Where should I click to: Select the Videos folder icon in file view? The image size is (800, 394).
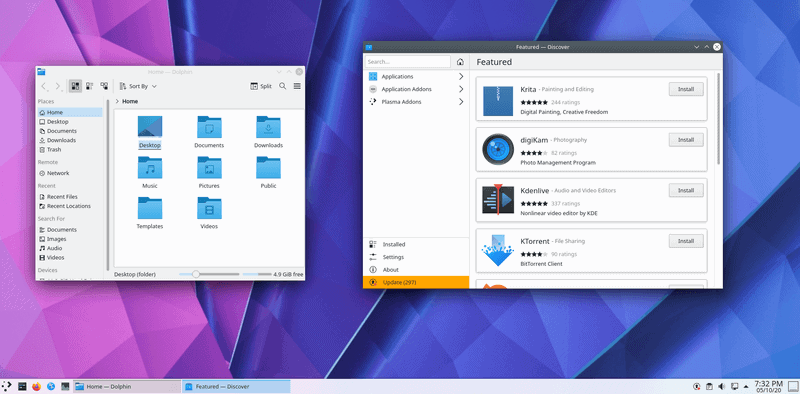209,208
